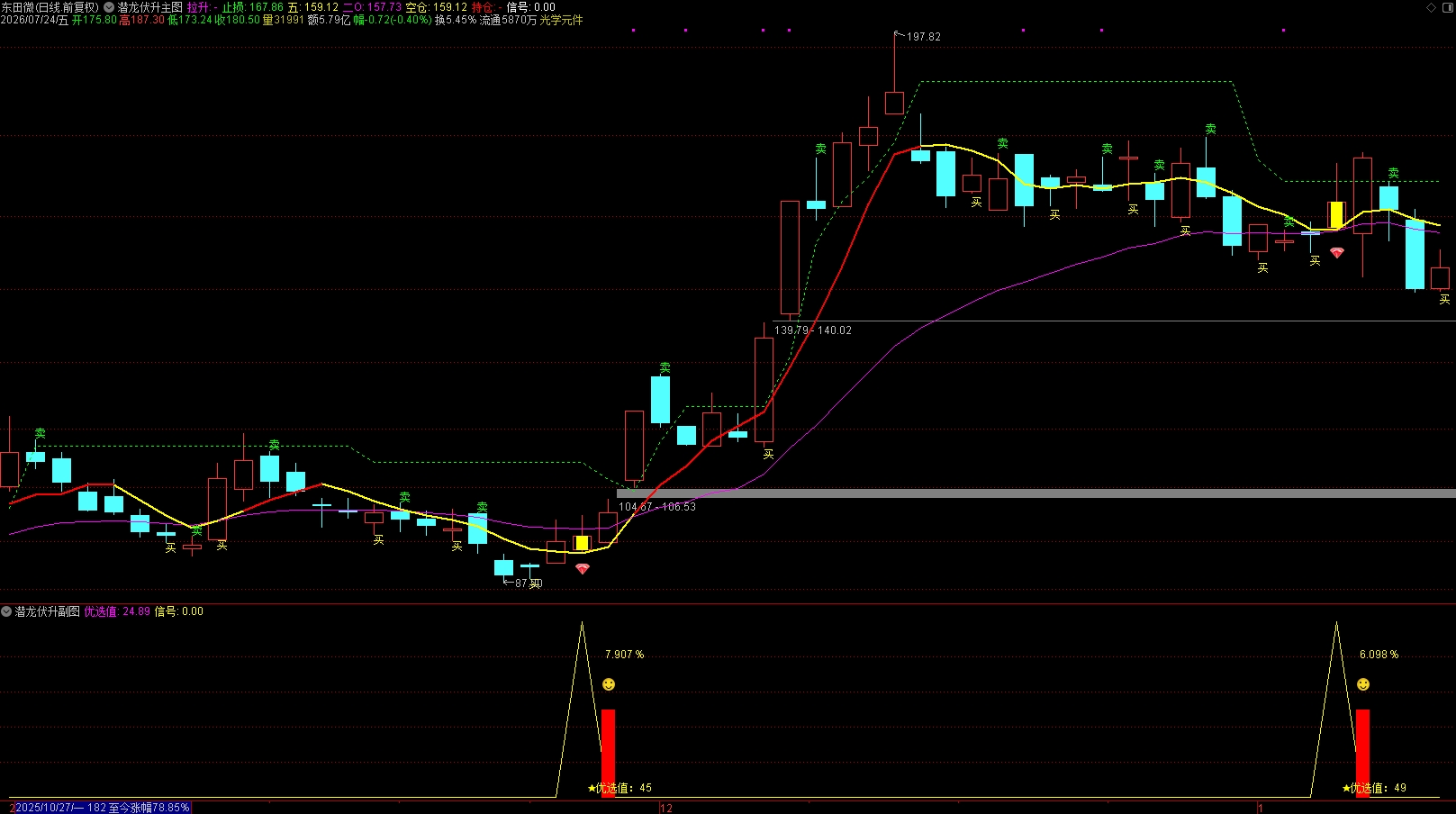Toggle the side panel icon at top right

(1448, 7)
